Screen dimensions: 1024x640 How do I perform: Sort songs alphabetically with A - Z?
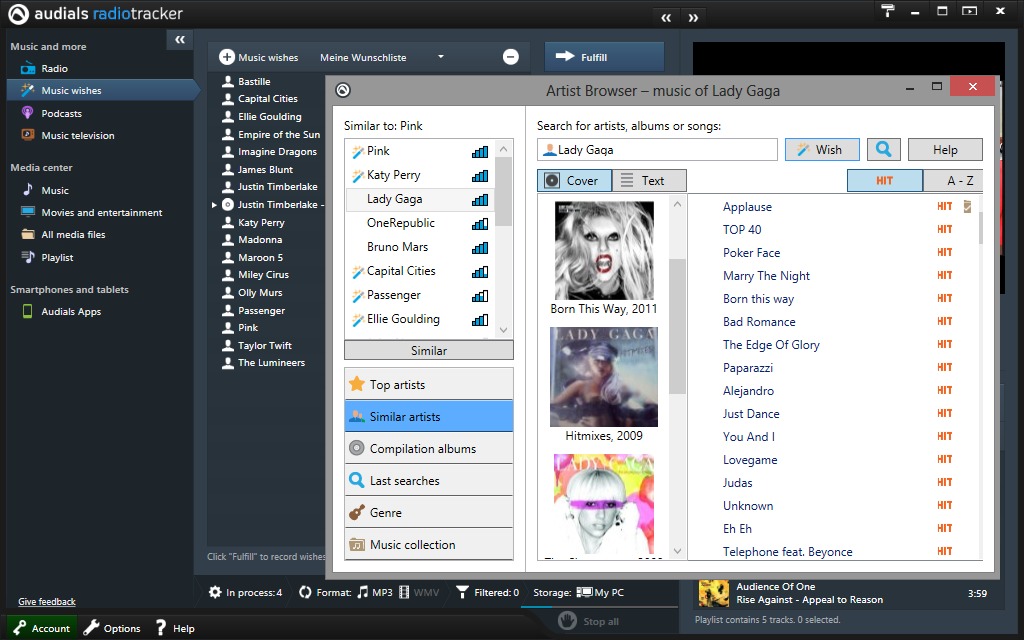[x=953, y=180]
